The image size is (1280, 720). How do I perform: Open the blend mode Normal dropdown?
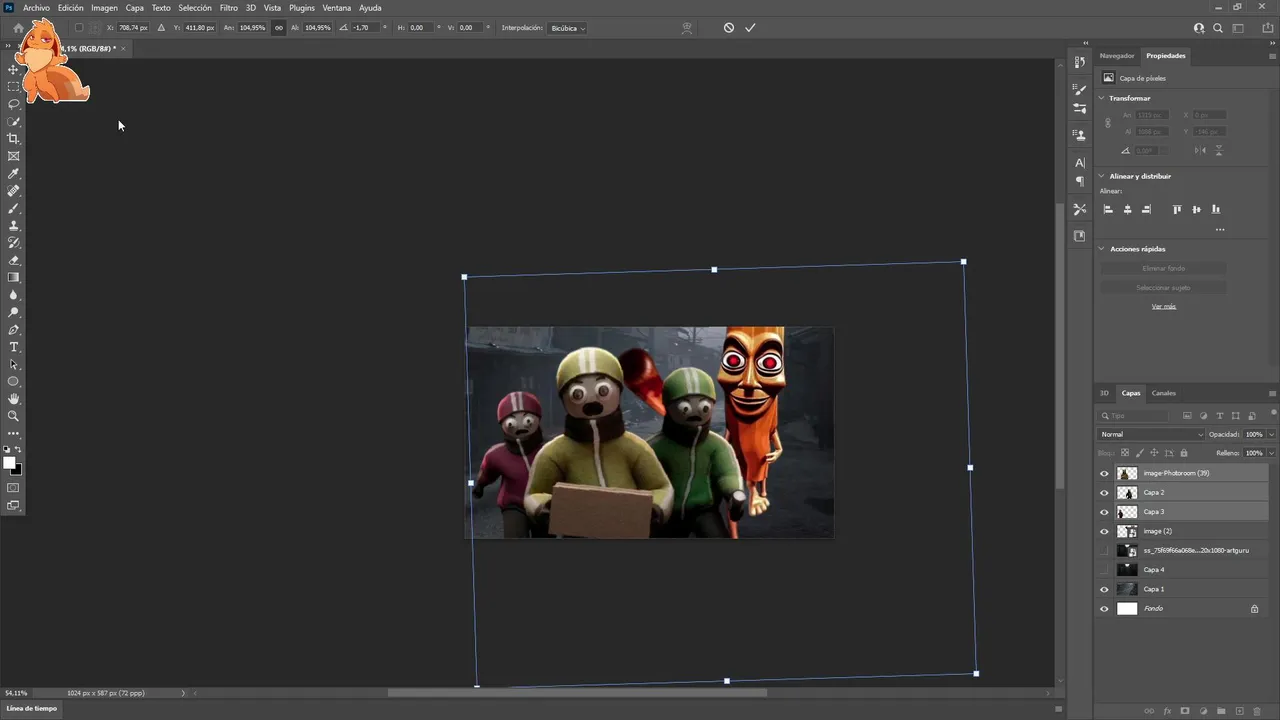[x=1151, y=434]
